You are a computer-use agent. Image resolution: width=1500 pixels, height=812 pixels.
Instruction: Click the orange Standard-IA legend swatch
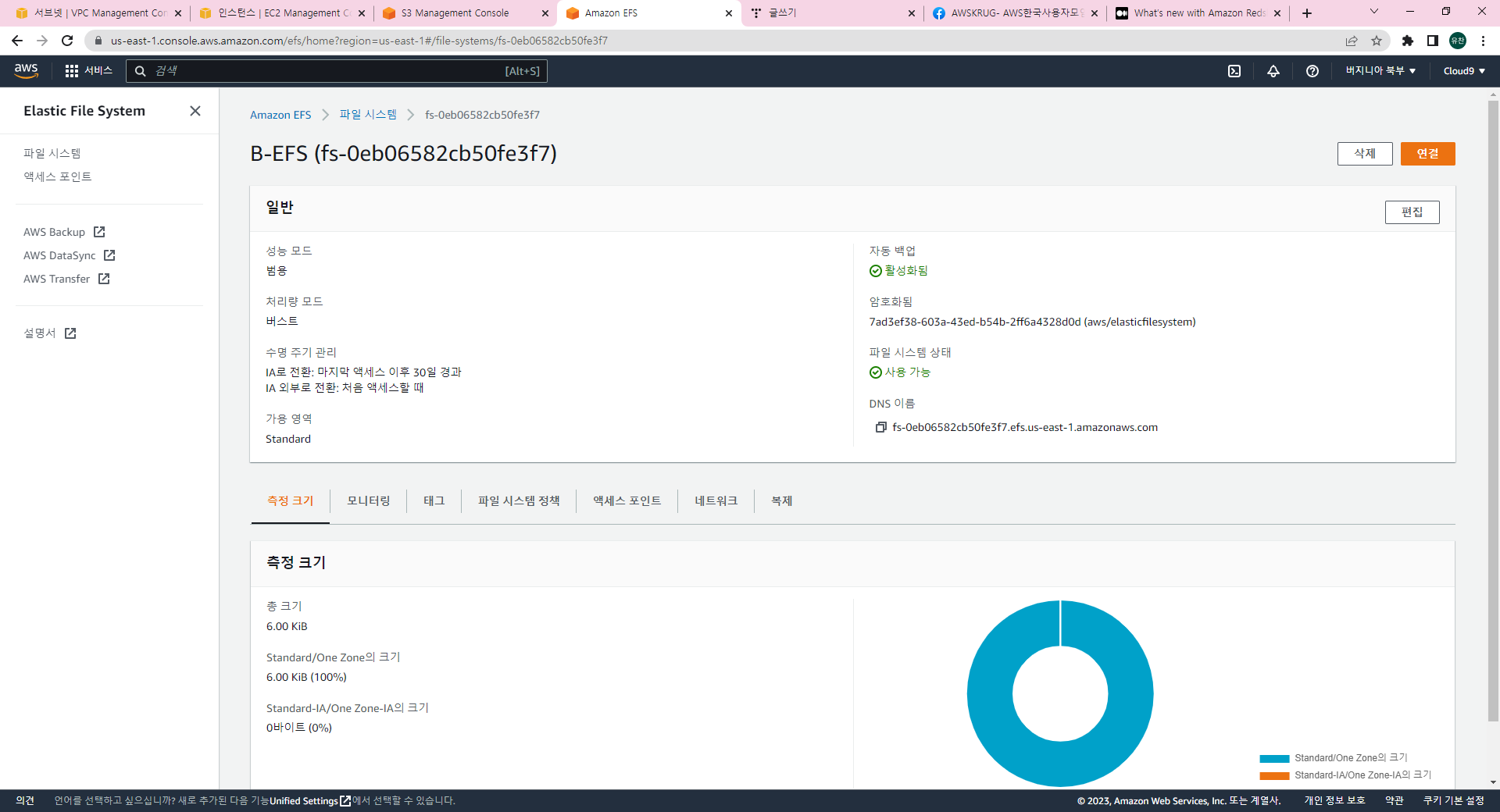pos(1274,775)
